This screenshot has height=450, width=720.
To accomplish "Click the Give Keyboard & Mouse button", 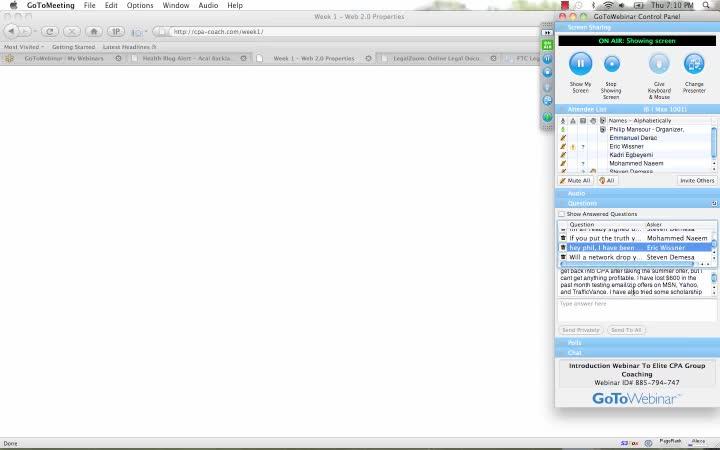I will pyautogui.click(x=659, y=64).
